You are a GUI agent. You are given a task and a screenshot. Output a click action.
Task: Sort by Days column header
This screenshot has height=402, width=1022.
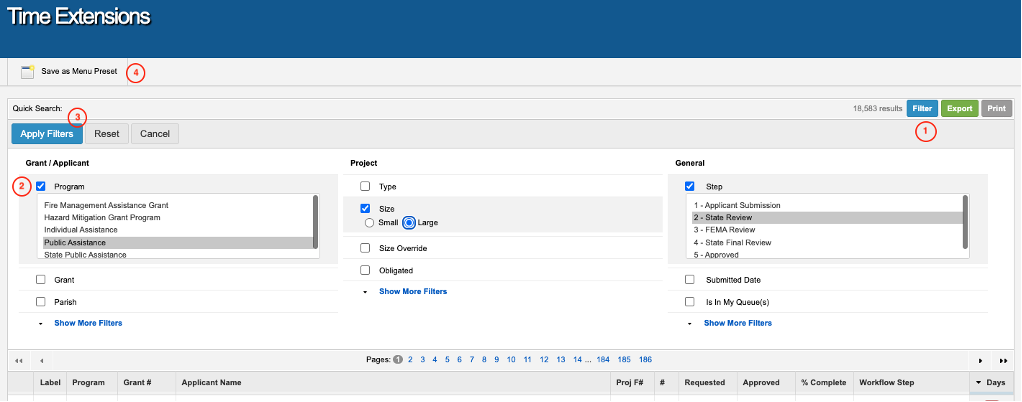tap(990, 382)
